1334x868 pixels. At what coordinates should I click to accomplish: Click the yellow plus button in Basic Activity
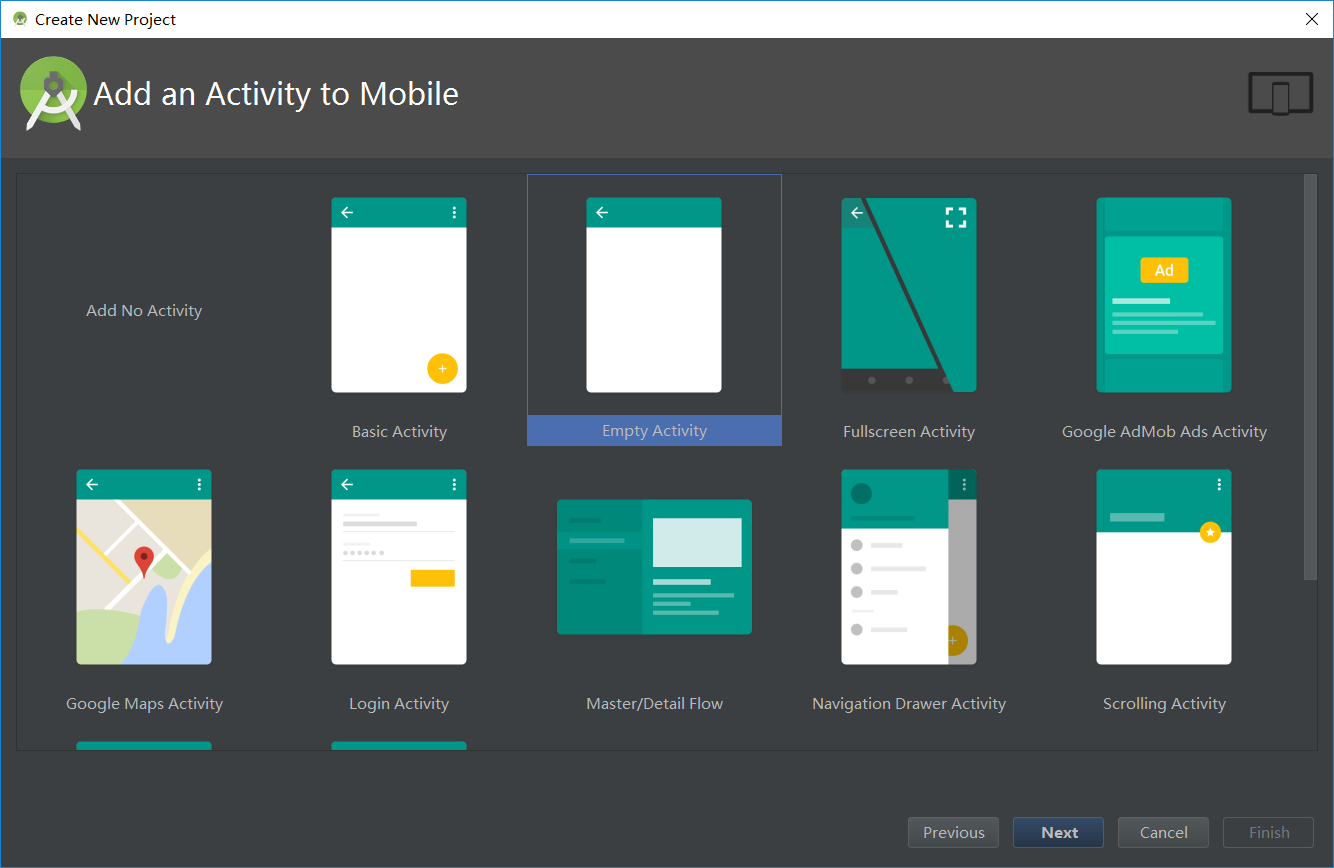[x=442, y=369]
